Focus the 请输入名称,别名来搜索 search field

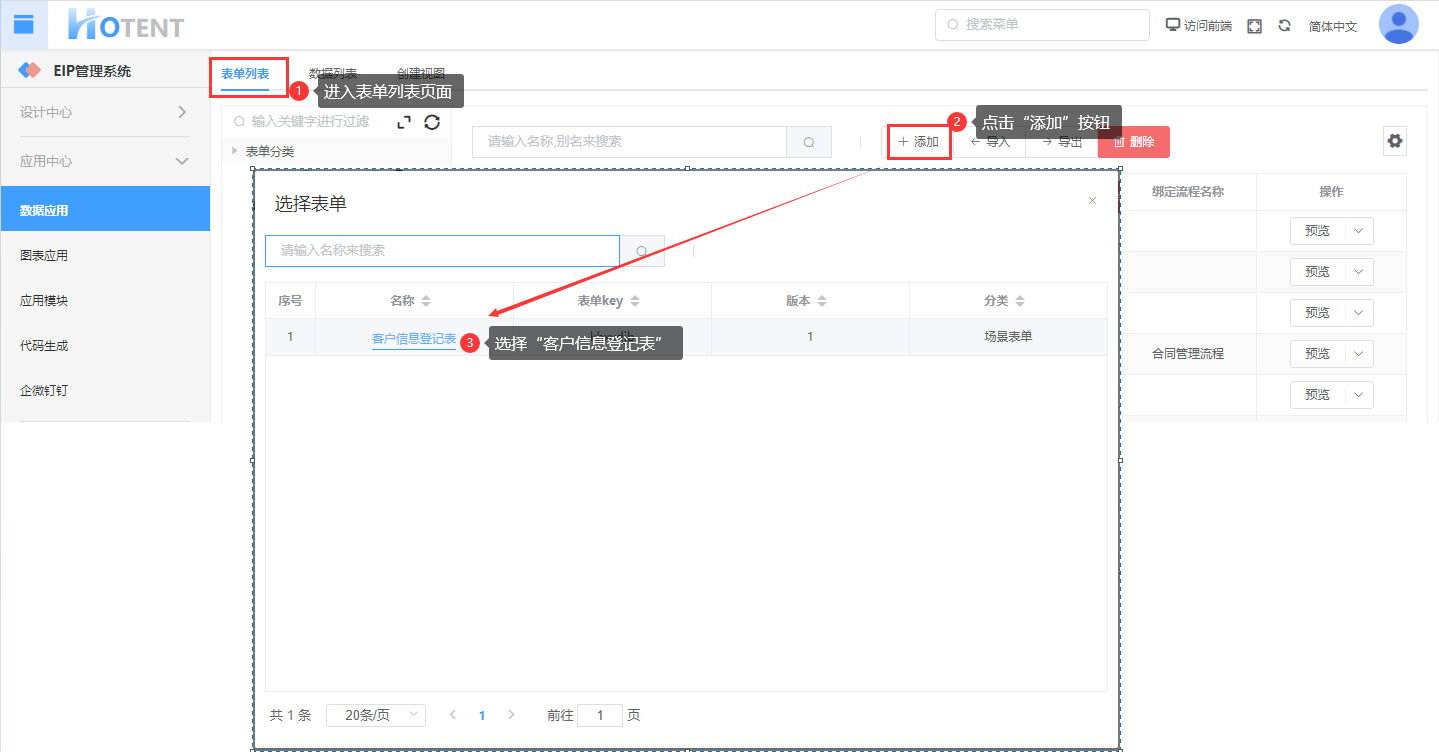click(x=629, y=142)
